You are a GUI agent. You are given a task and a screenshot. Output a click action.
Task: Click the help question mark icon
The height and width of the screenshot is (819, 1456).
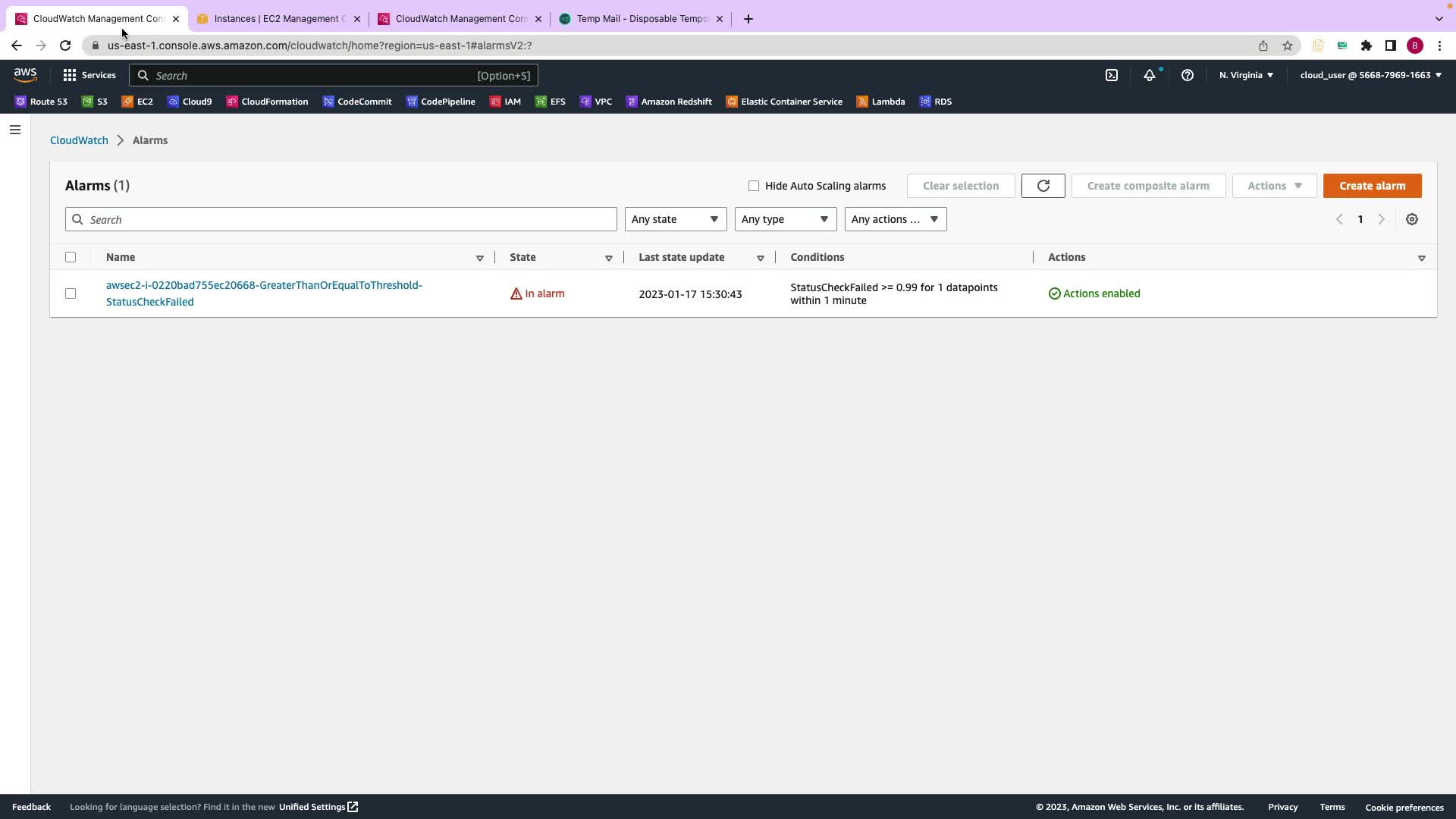click(x=1187, y=75)
